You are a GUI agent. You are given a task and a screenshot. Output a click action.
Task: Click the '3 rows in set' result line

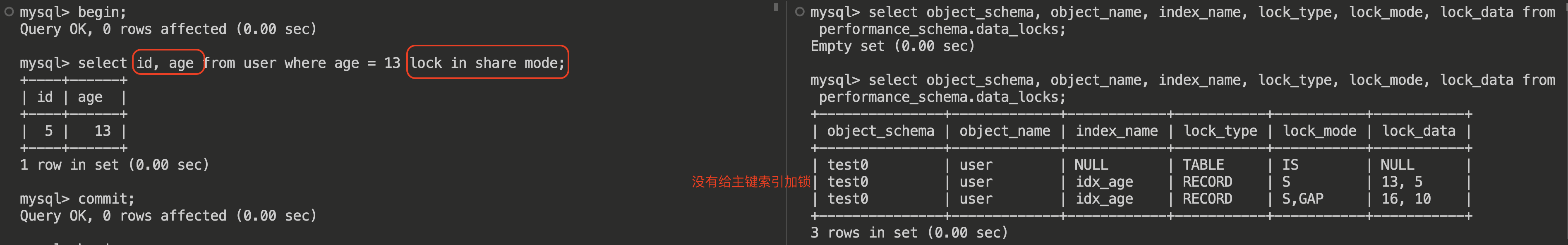tap(909, 233)
